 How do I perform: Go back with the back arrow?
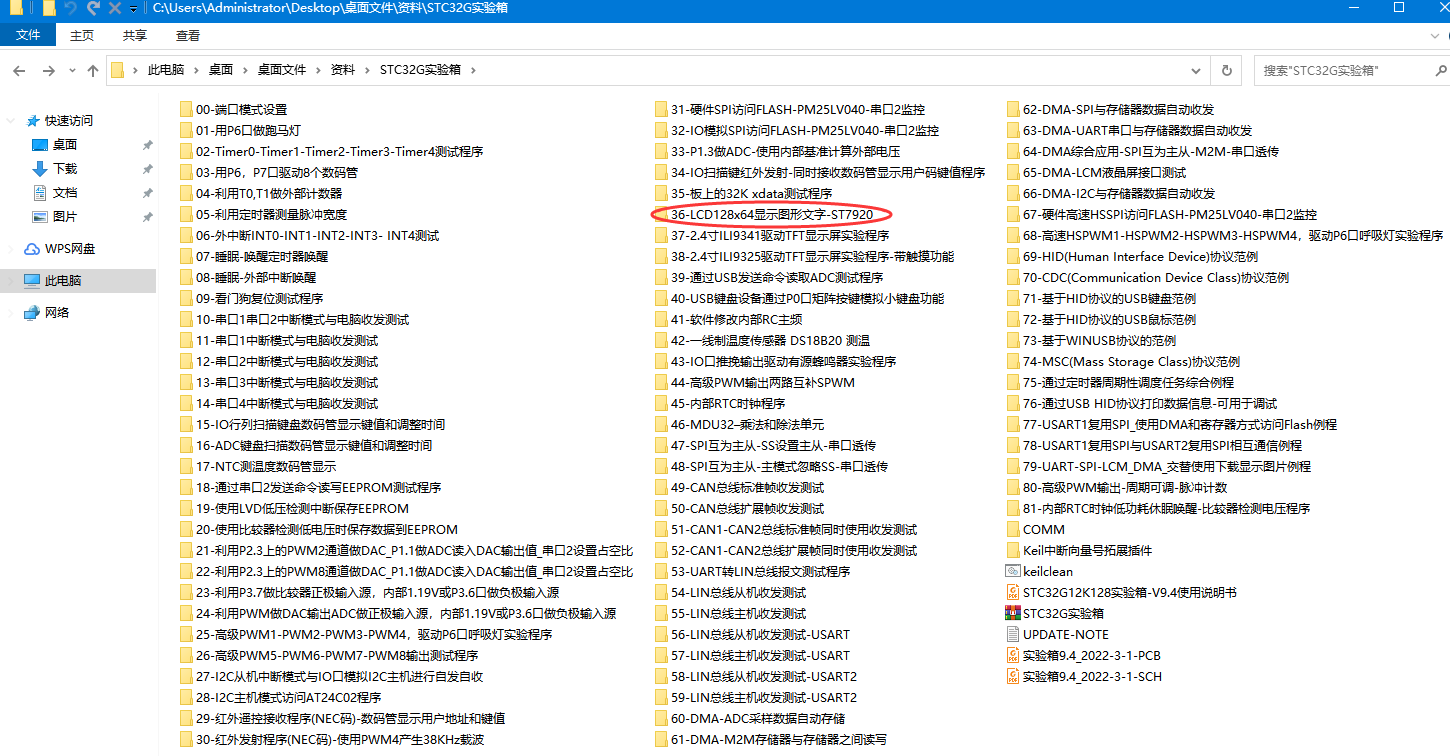[19, 71]
